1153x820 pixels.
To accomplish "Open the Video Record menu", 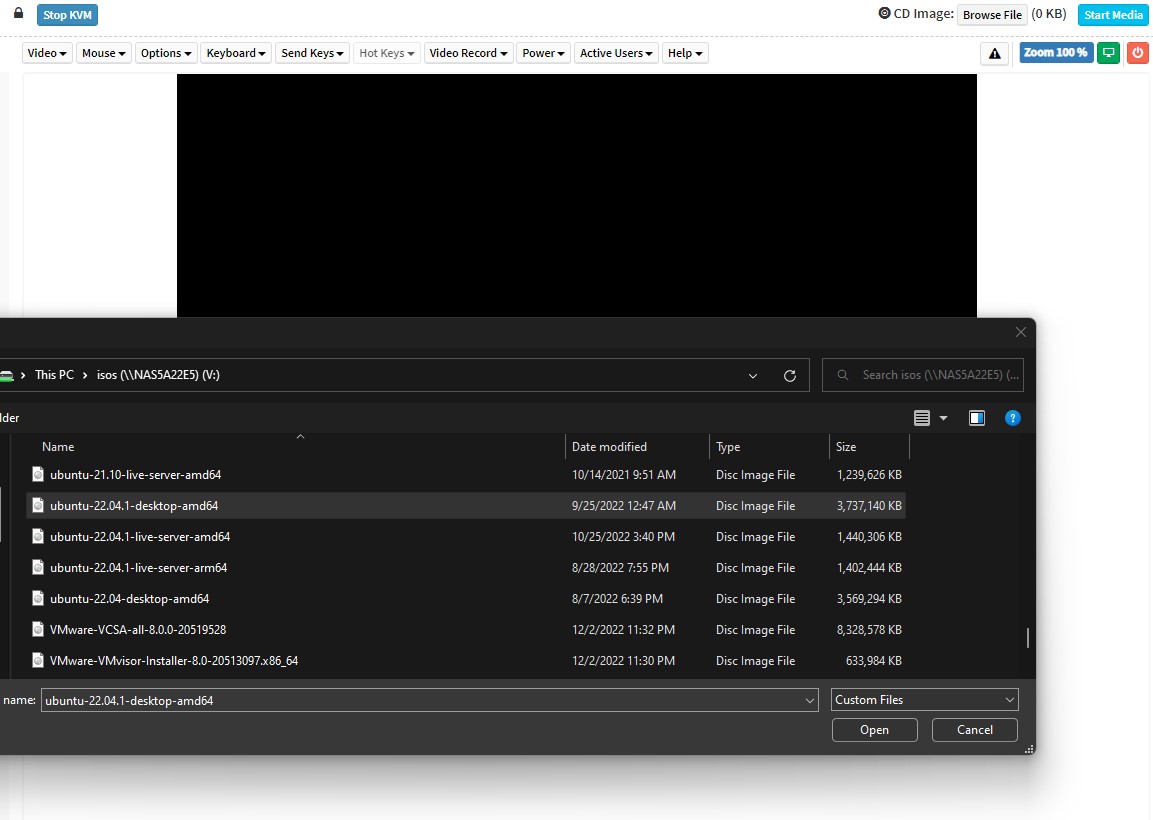I will tap(468, 53).
